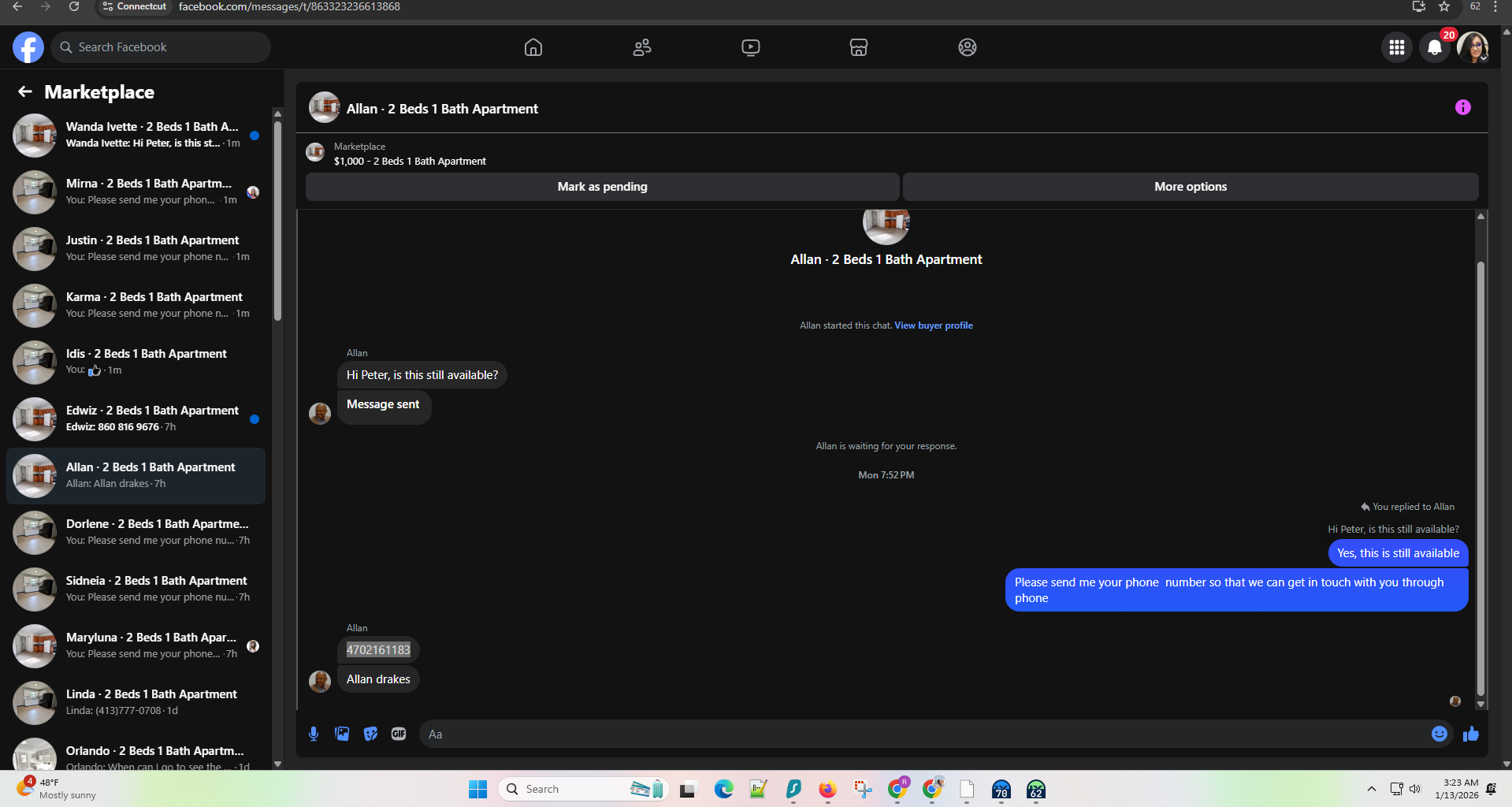Click the $1,000 listing title in the header

coord(410,162)
